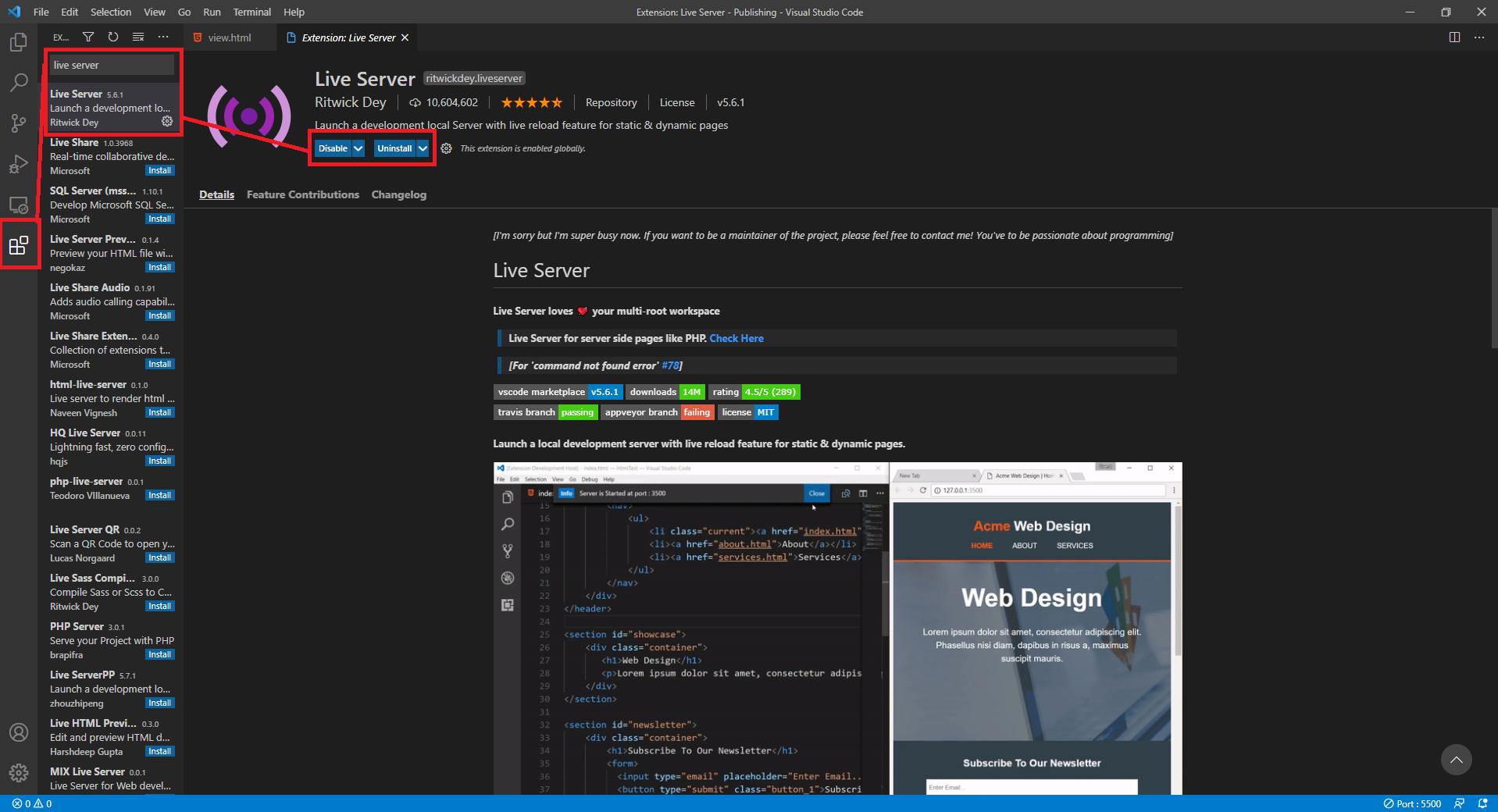Disable the Live Server extension

pos(333,148)
